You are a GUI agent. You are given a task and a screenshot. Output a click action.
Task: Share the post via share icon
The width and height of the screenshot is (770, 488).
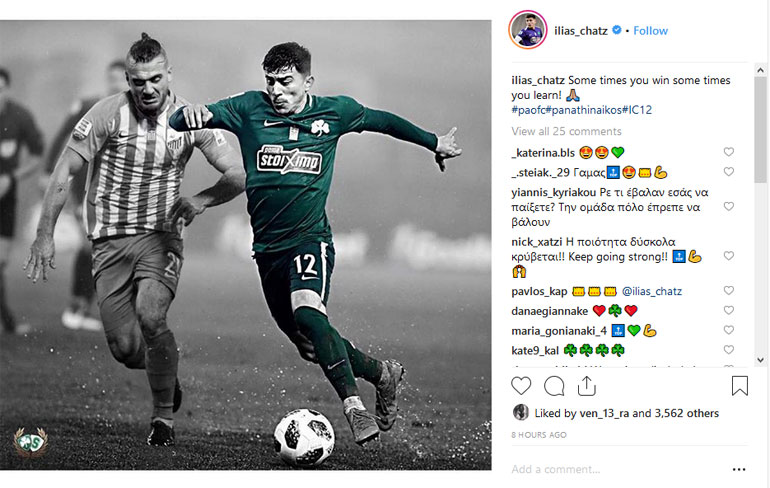pos(586,386)
